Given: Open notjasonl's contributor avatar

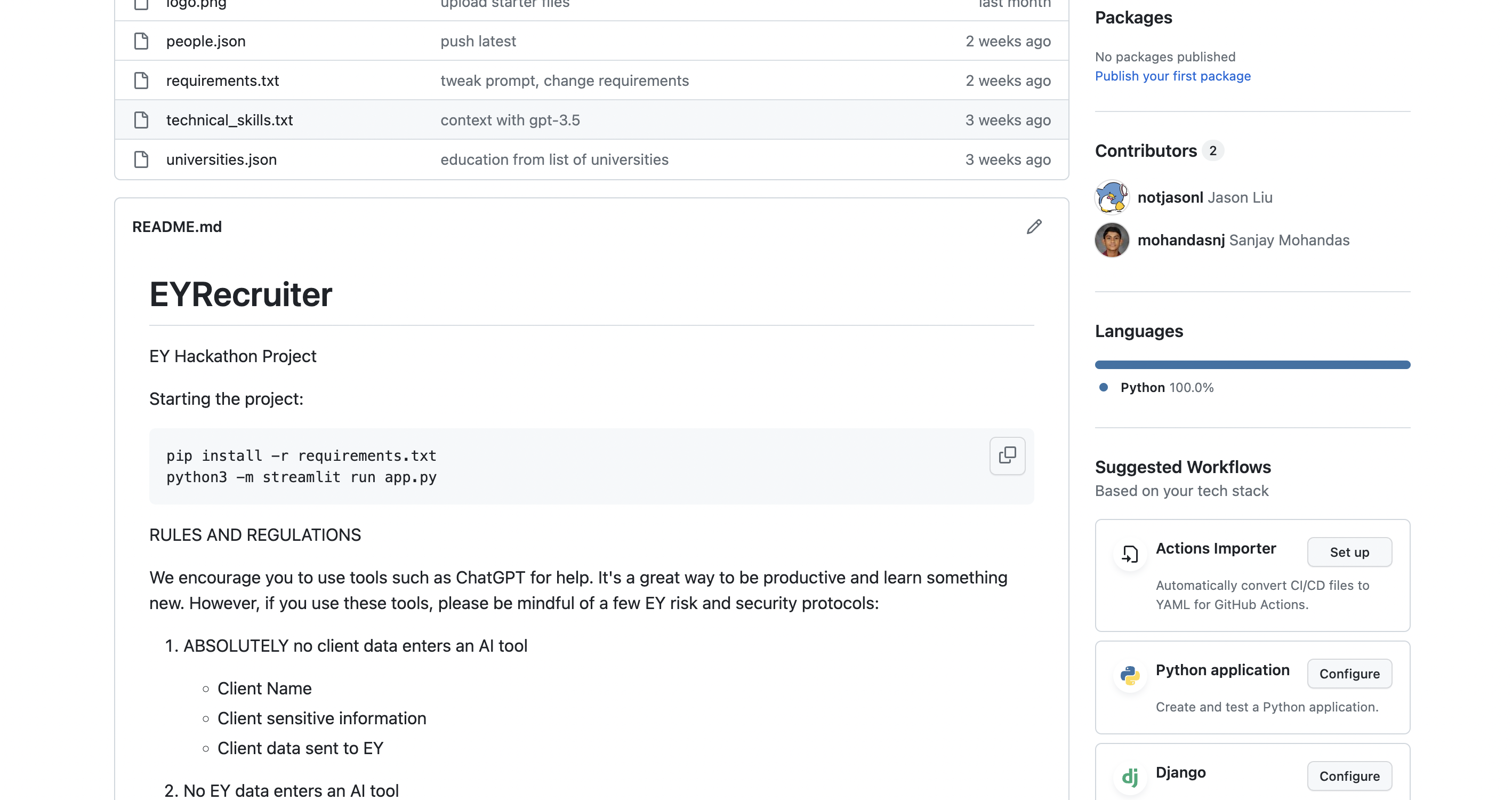Looking at the screenshot, I should 1112,197.
